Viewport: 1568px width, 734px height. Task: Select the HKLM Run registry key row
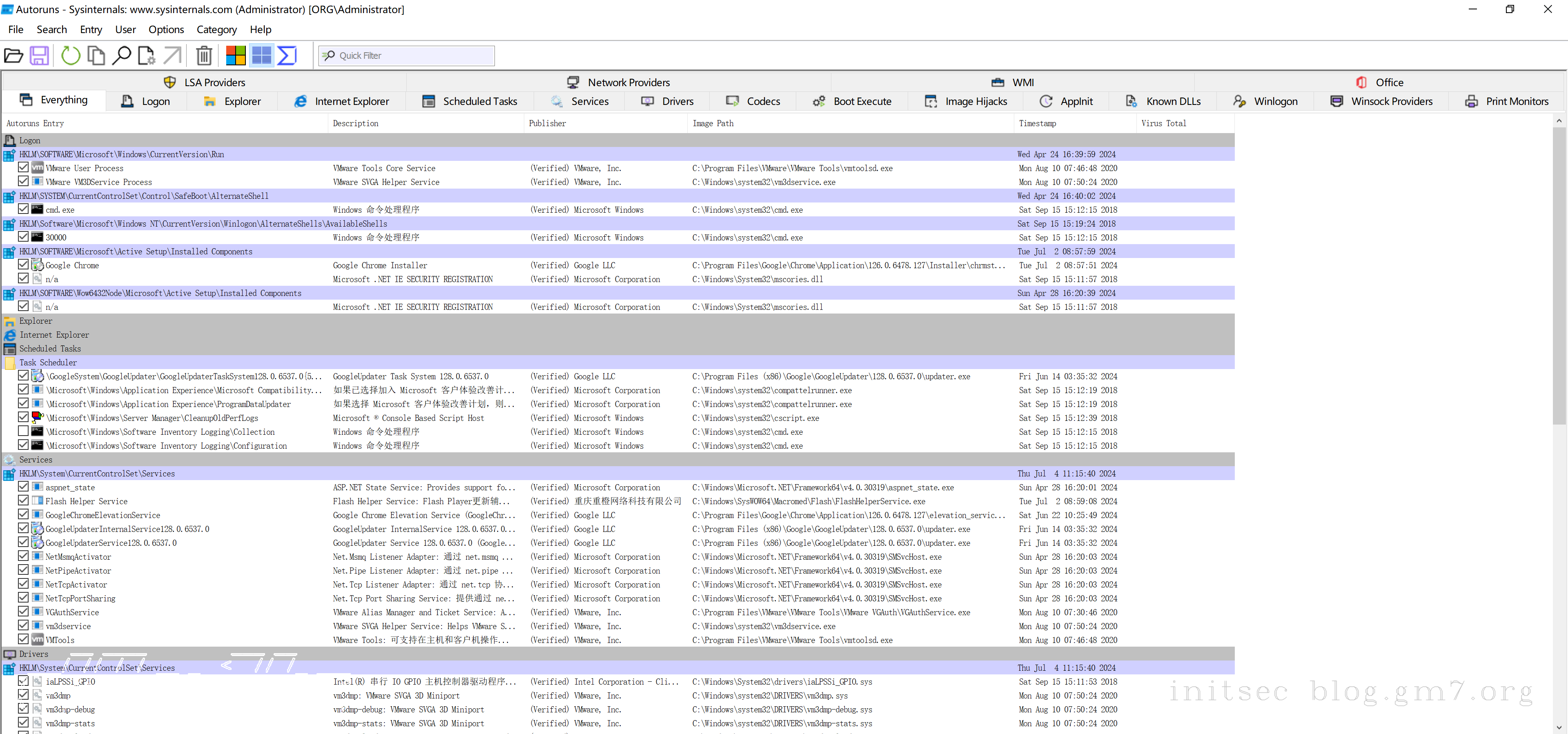[121, 154]
